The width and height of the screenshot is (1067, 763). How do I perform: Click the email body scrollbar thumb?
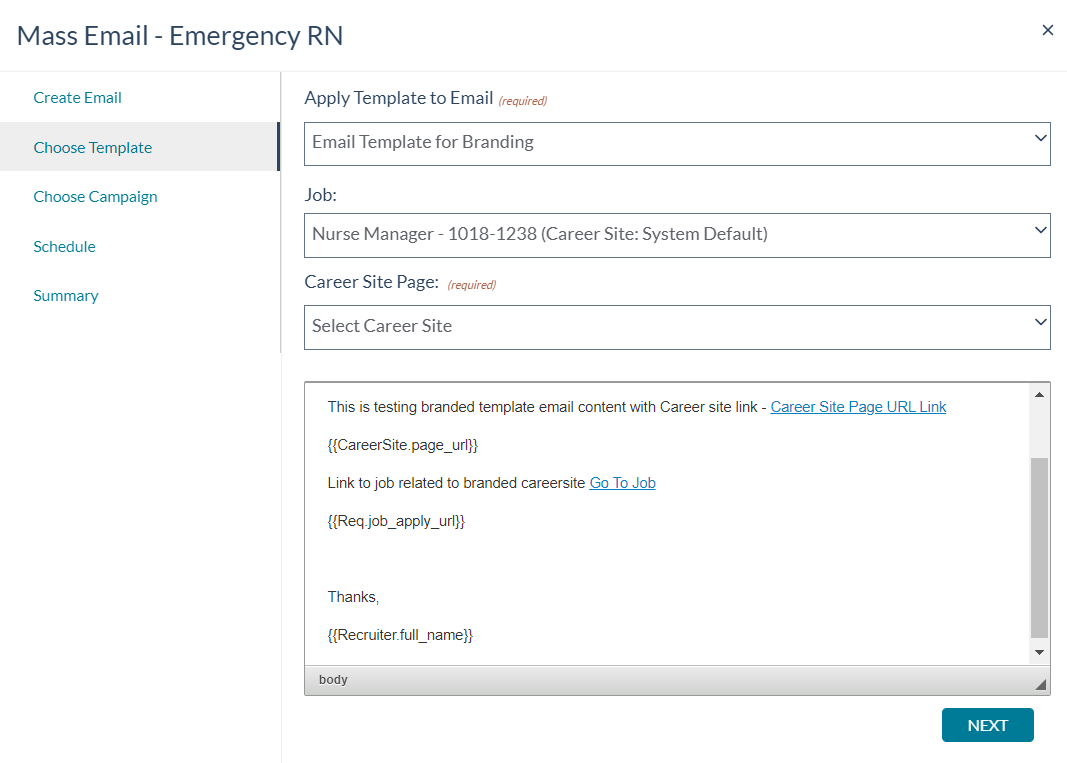tap(1039, 548)
